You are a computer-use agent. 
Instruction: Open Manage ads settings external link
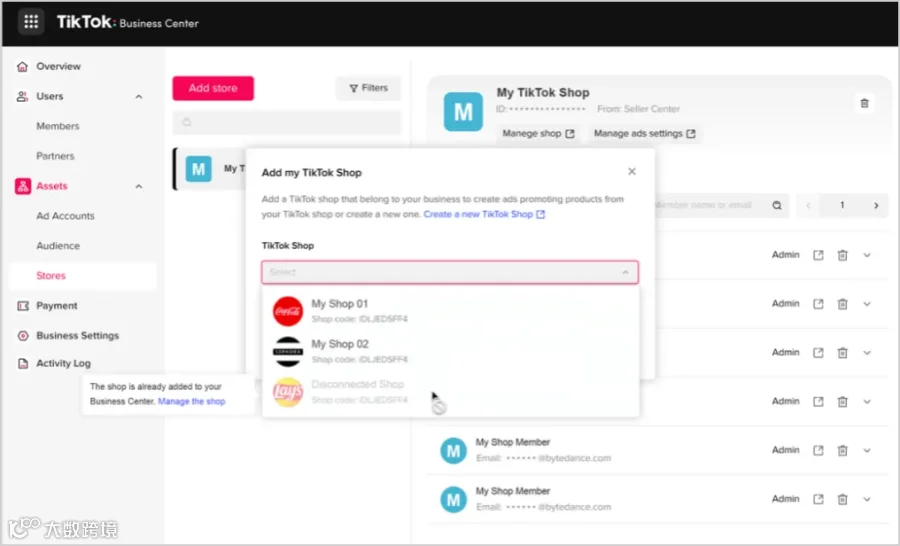coord(645,133)
